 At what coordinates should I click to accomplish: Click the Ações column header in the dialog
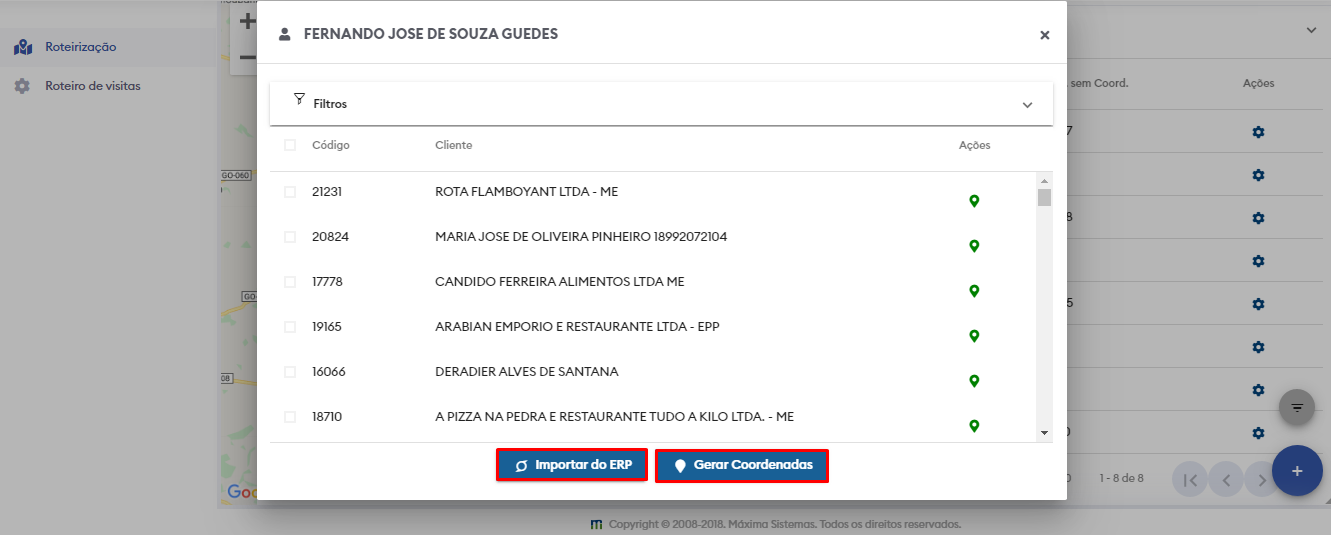coord(974,145)
